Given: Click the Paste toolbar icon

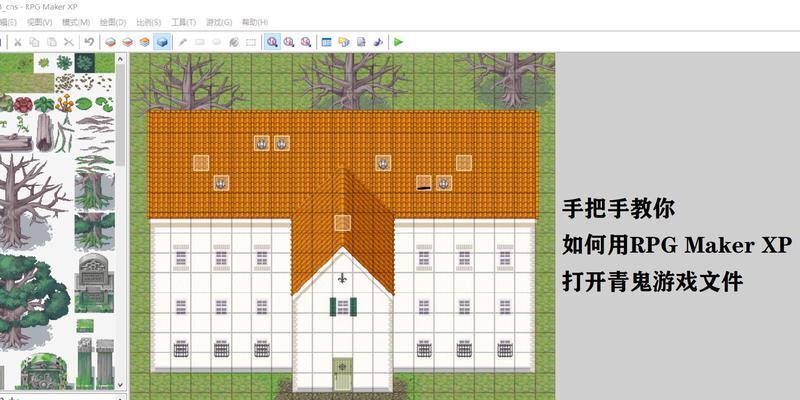Looking at the screenshot, I should click(52, 42).
